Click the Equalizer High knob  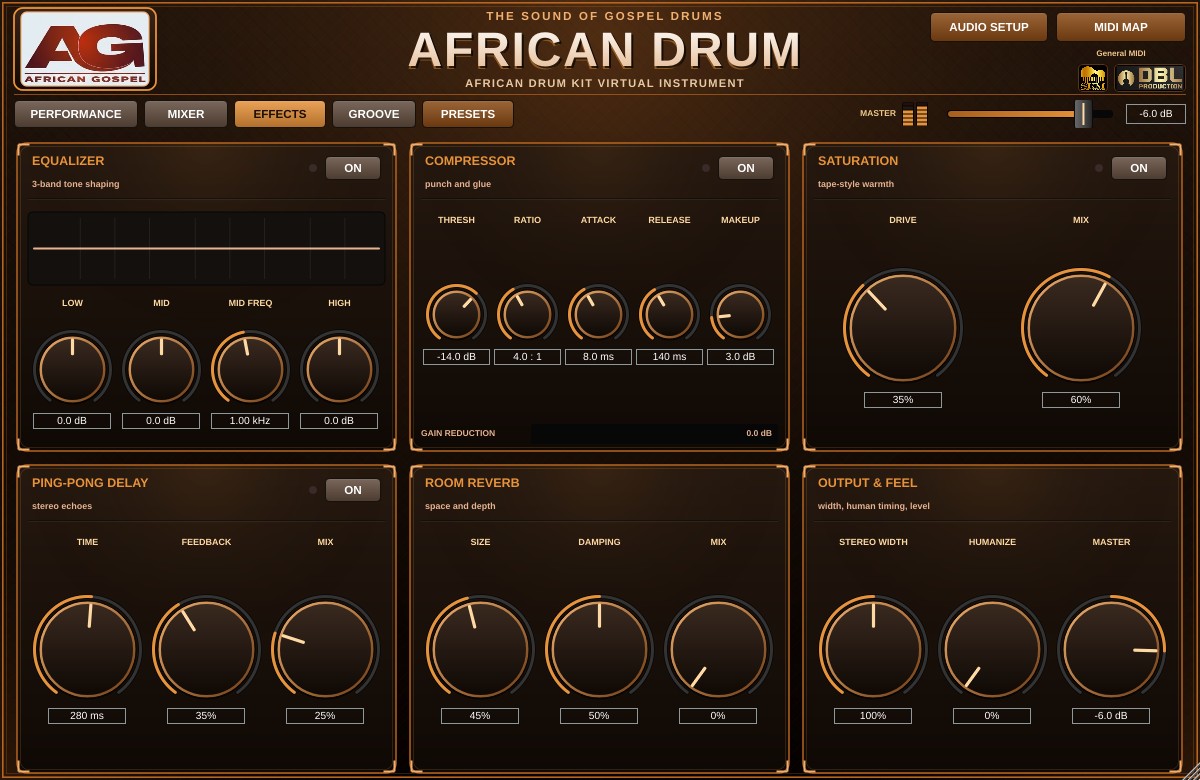pyautogui.click(x=339, y=369)
